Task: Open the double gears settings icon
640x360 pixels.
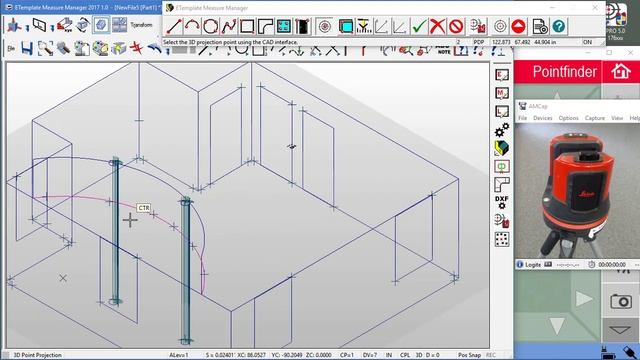Action: click(x=502, y=130)
